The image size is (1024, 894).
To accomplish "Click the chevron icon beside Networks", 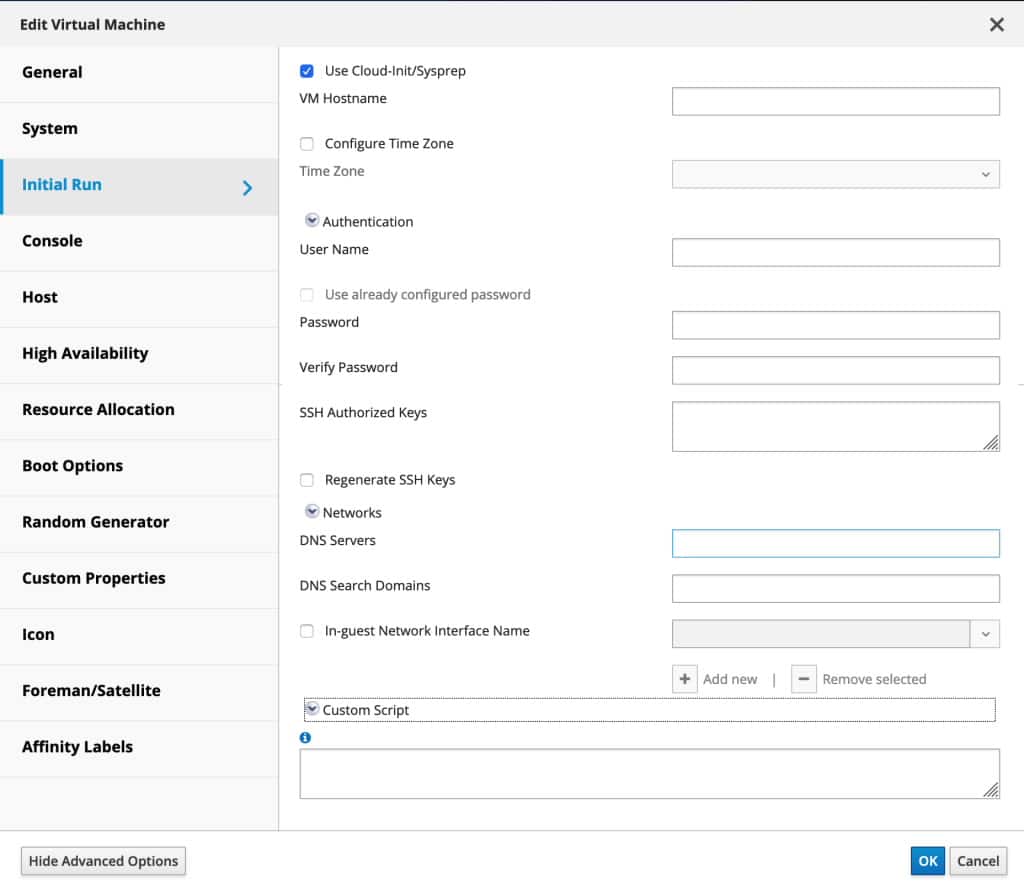I will coord(312,511).
